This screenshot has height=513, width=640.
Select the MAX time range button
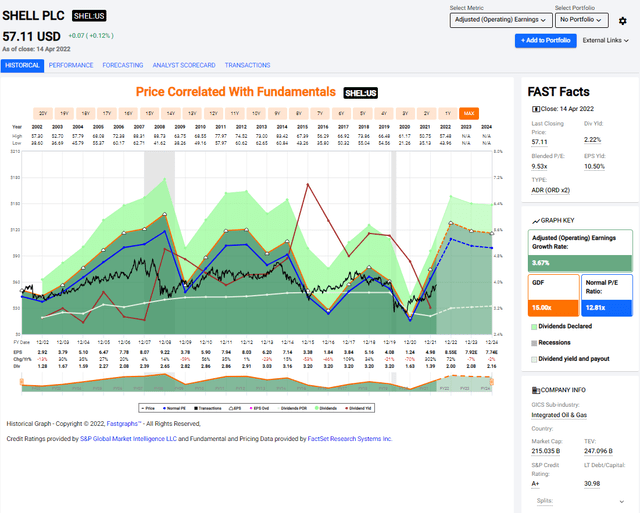[x=469, y=113]
